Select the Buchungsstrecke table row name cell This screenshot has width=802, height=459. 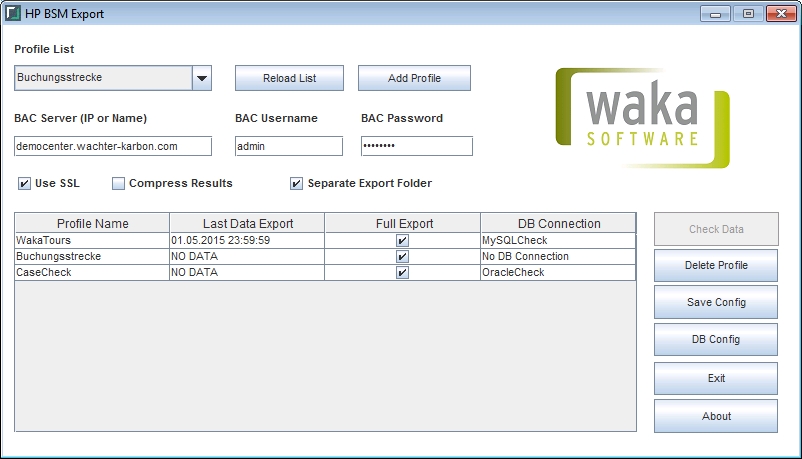[x=92, y=256]
